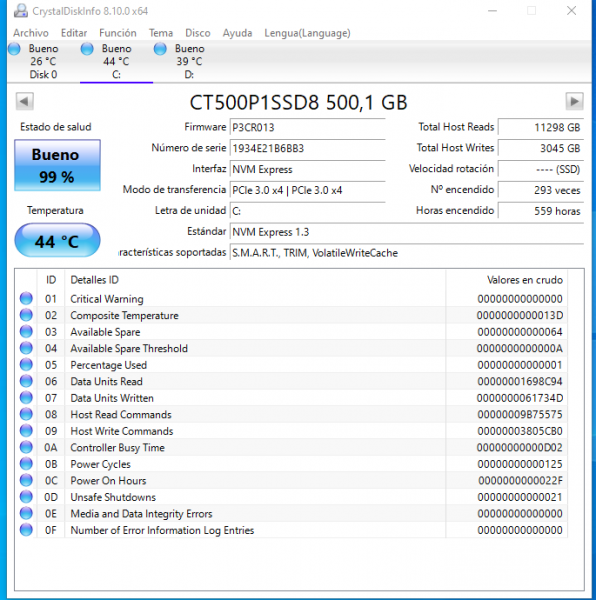Click status orb for Host Read Commands row
Image resolution: width=596 pixels, height=600 pixels.
click(x=26, y=414)
